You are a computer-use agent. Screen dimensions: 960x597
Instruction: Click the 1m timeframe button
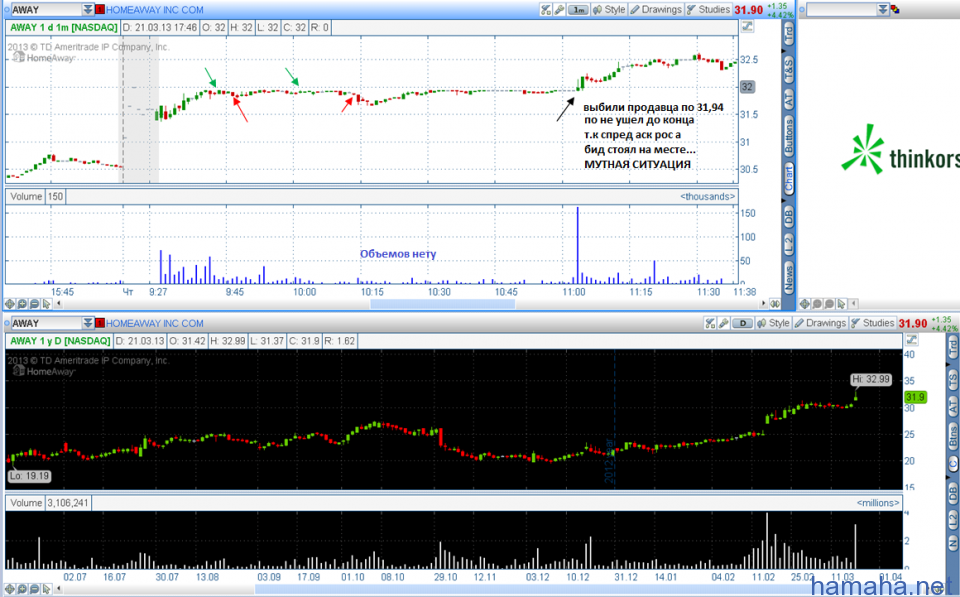coord(579,10)
